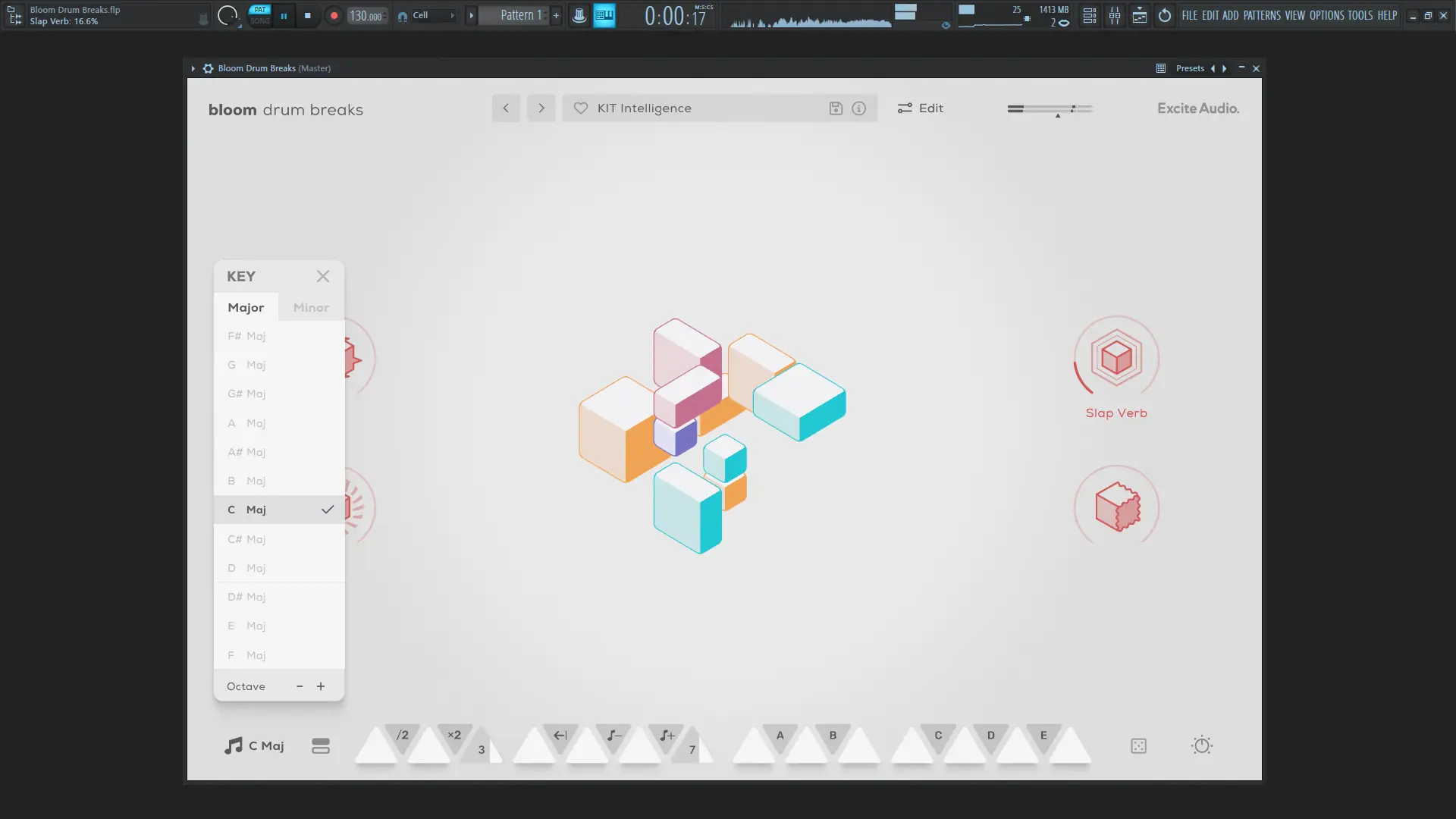Screen dimensions: 1456x819
Task: Save the current preset with the disk icon
Action: [836, 108]
